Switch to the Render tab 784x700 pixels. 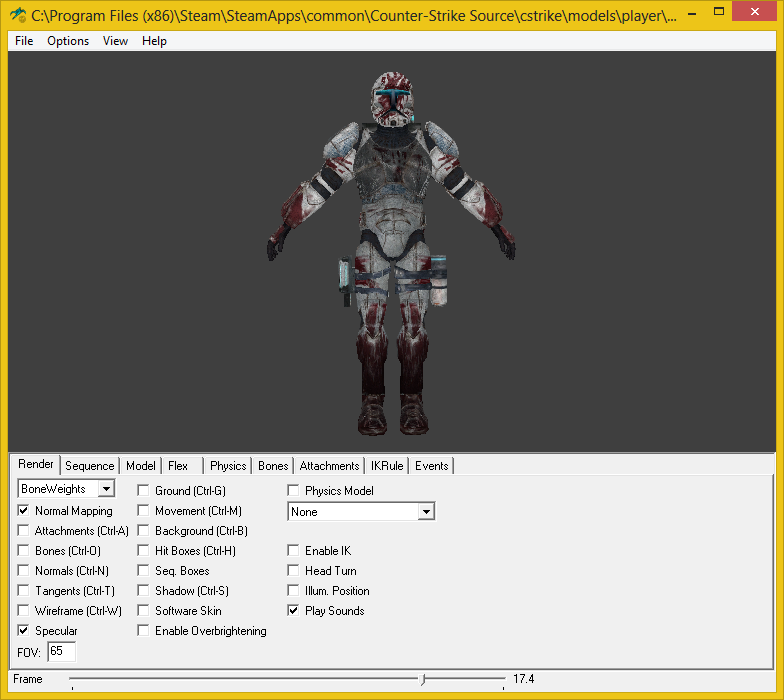coord(36,464)
